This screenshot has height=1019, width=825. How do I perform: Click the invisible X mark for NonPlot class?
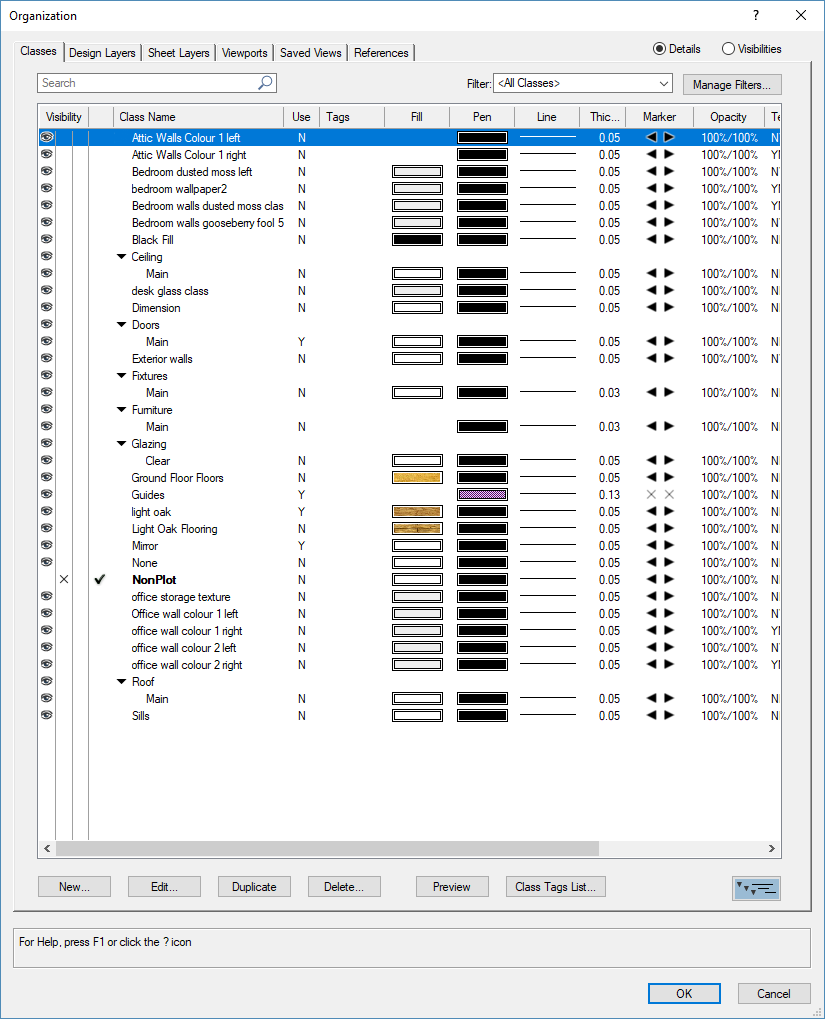pyautogui.click(x=64, y=580)
